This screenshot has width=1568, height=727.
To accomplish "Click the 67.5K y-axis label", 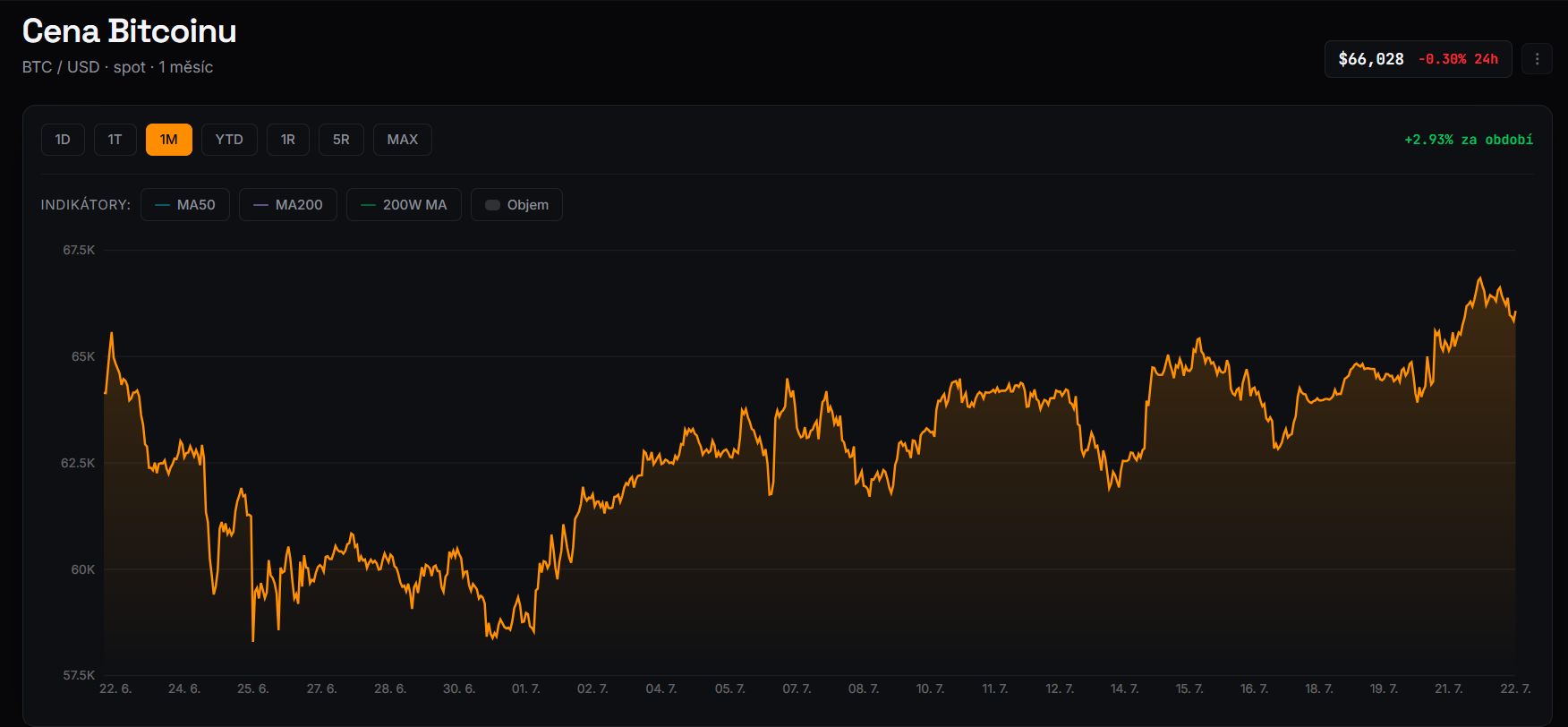I will pyautogui.click(x=79, y=250).
